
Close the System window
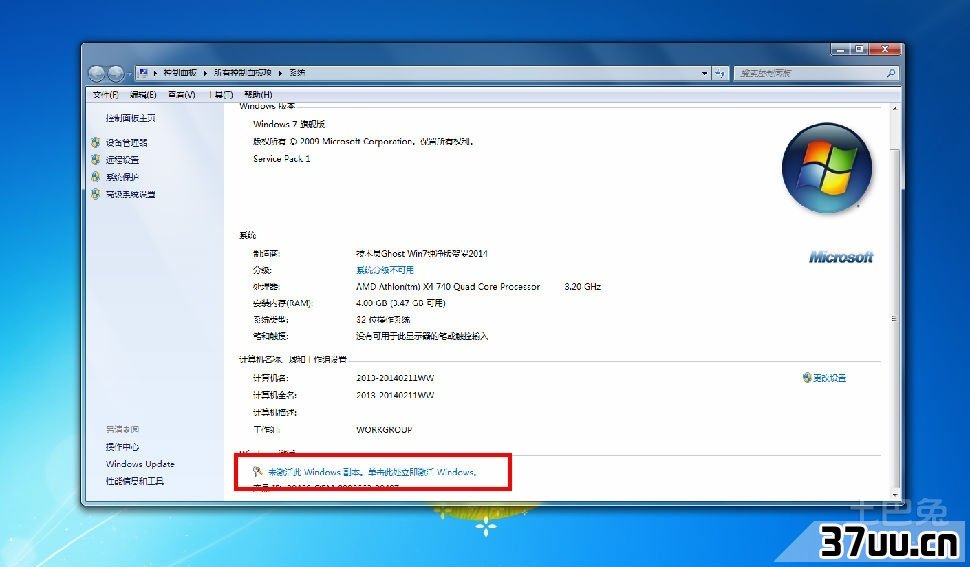pos(885,49)
